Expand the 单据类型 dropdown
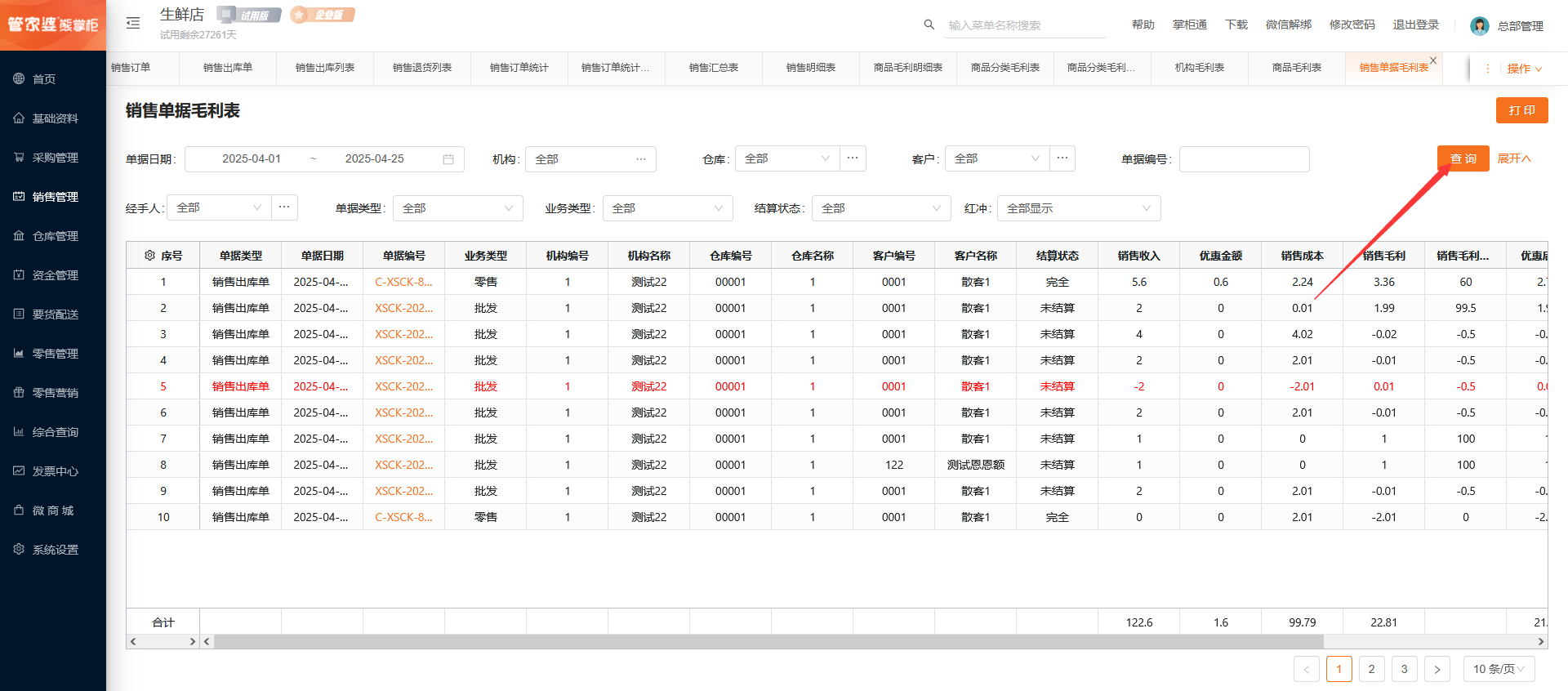 click(x=458, y=208)
